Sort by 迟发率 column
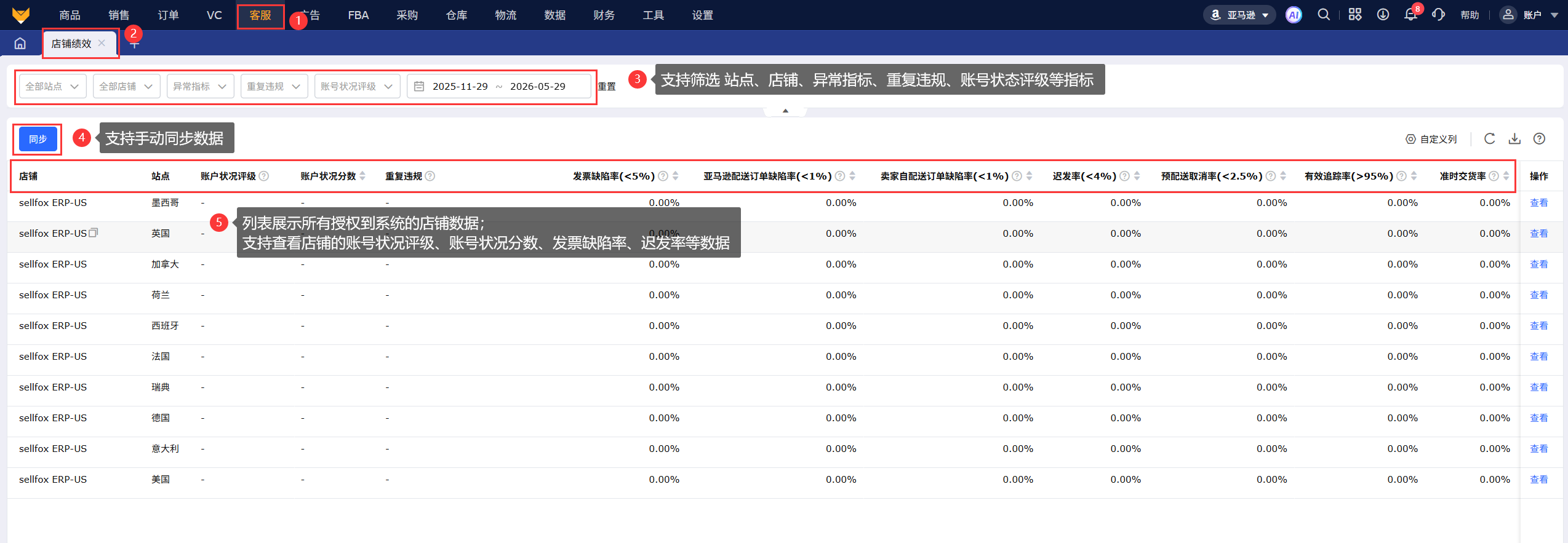This screenshot has height=543, width=1568. (x=1137, y=176)
